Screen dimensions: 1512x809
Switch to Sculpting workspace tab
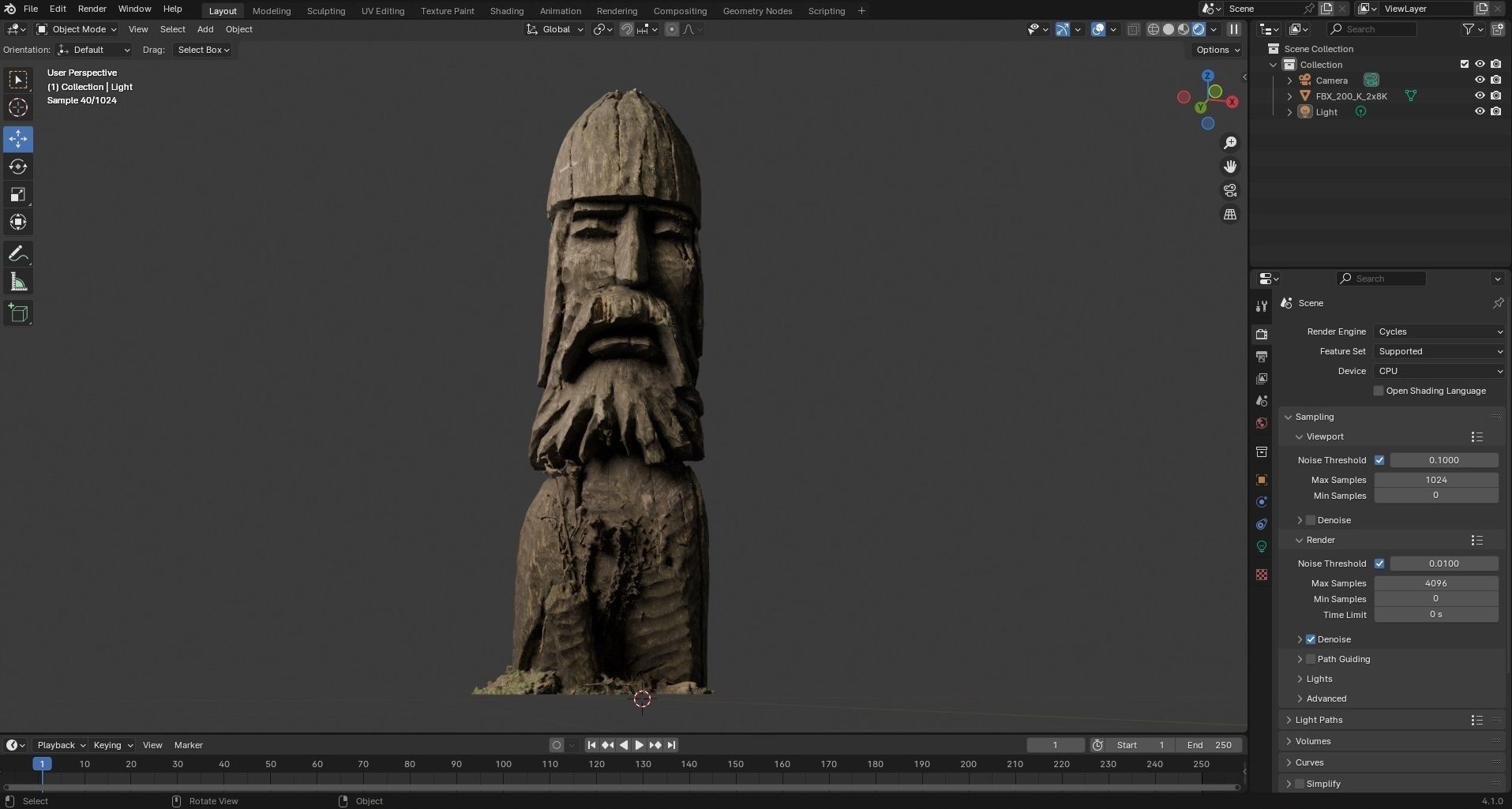point(326,11)
